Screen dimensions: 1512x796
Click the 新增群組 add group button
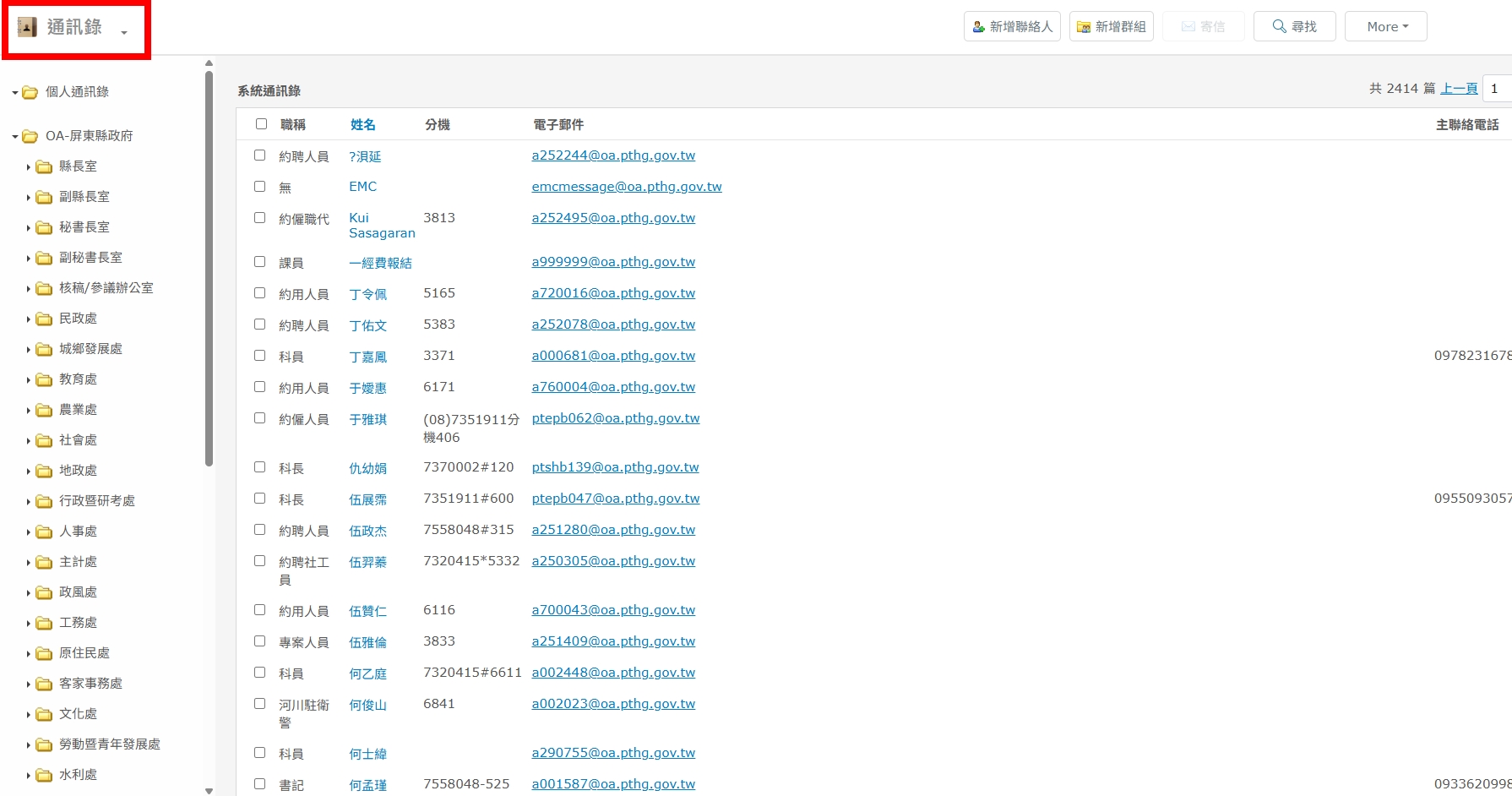tap(1111, 26)
